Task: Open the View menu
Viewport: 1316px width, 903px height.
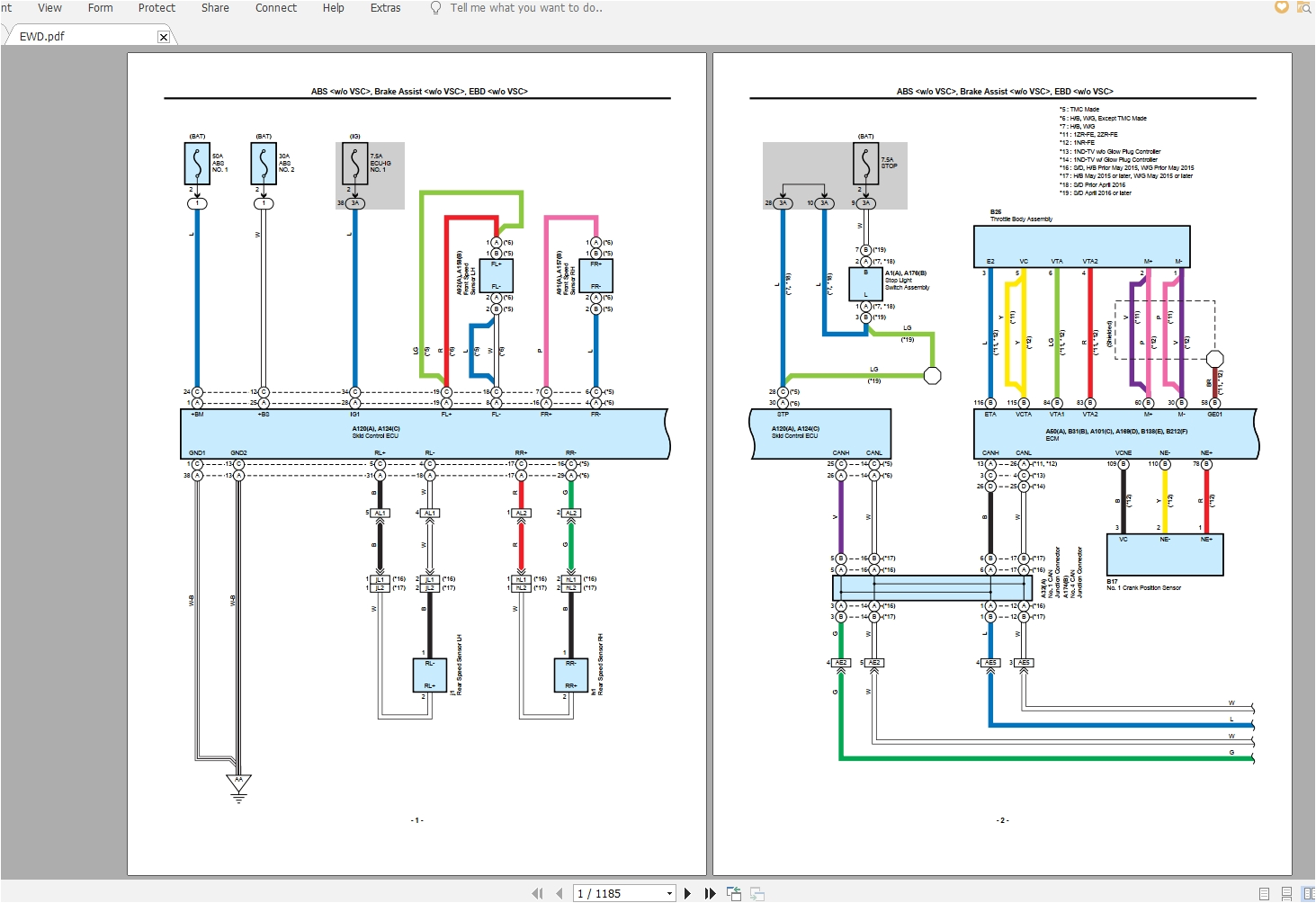Action: tap(49, 8)
